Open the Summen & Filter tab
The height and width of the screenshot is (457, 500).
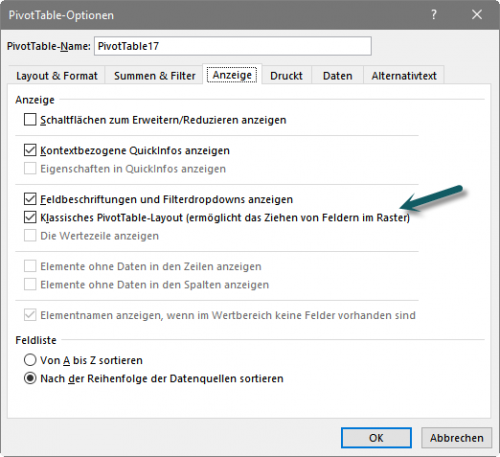coord(154,76)
